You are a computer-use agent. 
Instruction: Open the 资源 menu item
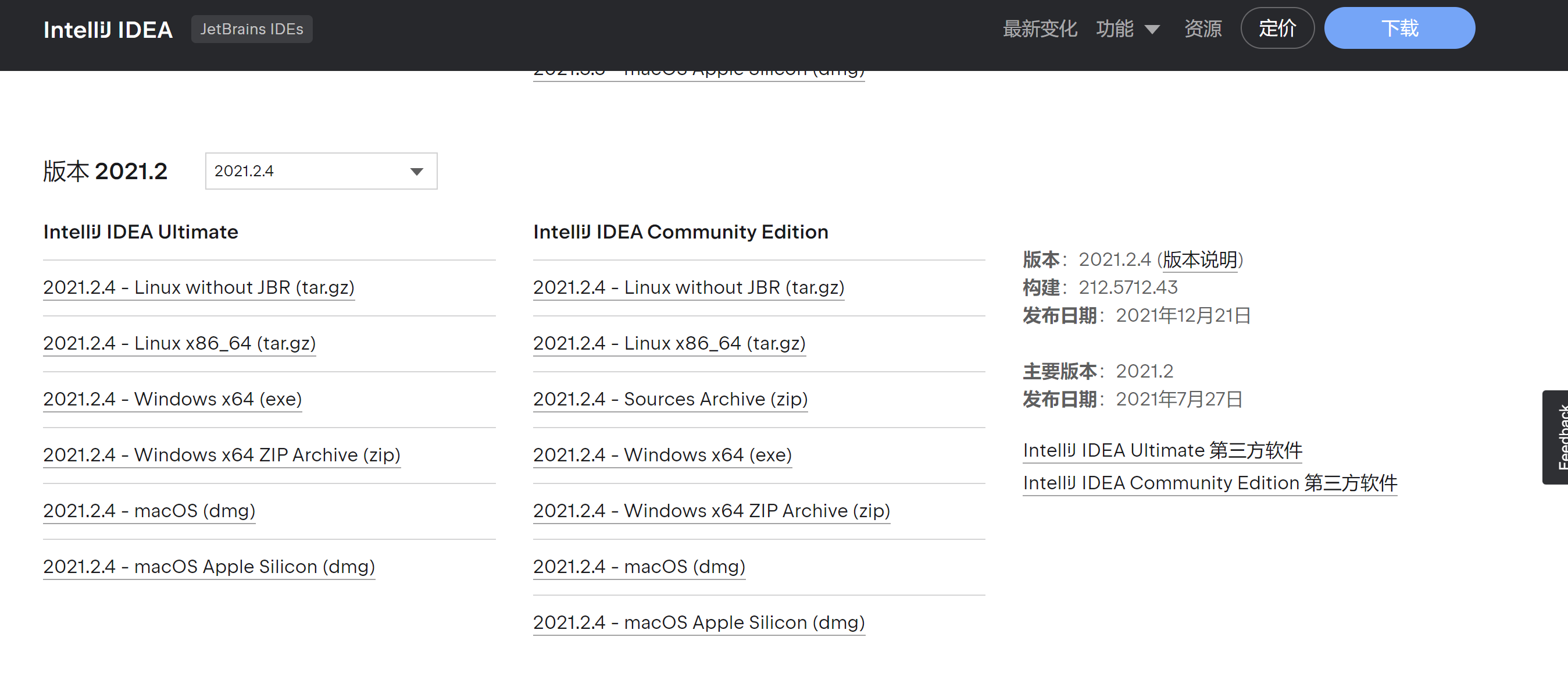click(1202, 29)
